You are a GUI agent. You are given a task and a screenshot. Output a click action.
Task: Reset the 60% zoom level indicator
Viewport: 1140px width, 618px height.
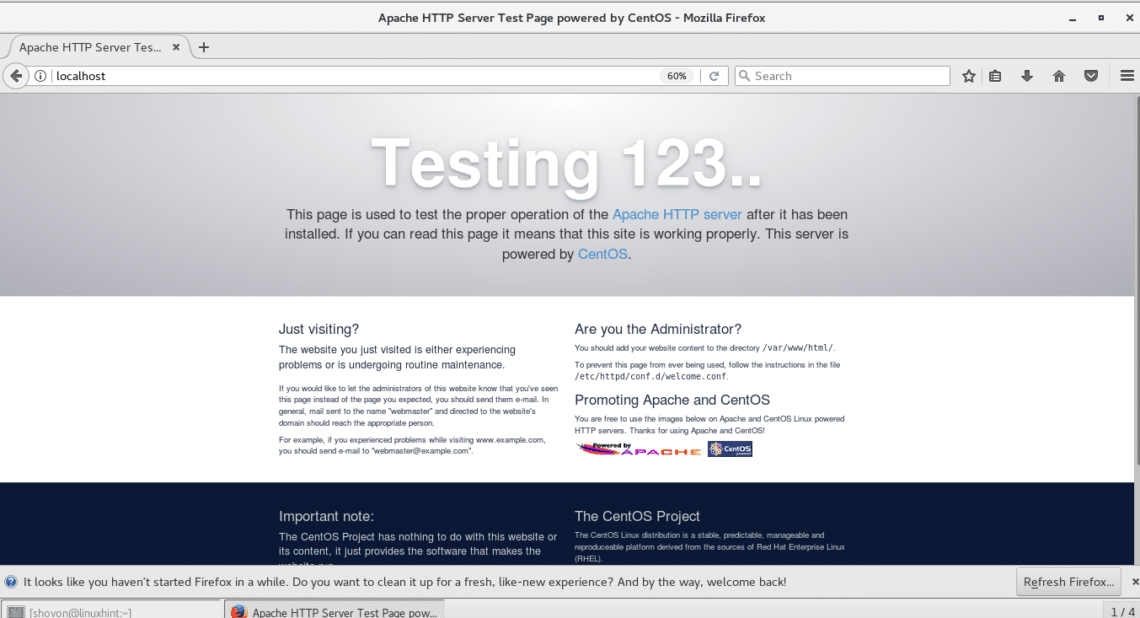point(676,76)
